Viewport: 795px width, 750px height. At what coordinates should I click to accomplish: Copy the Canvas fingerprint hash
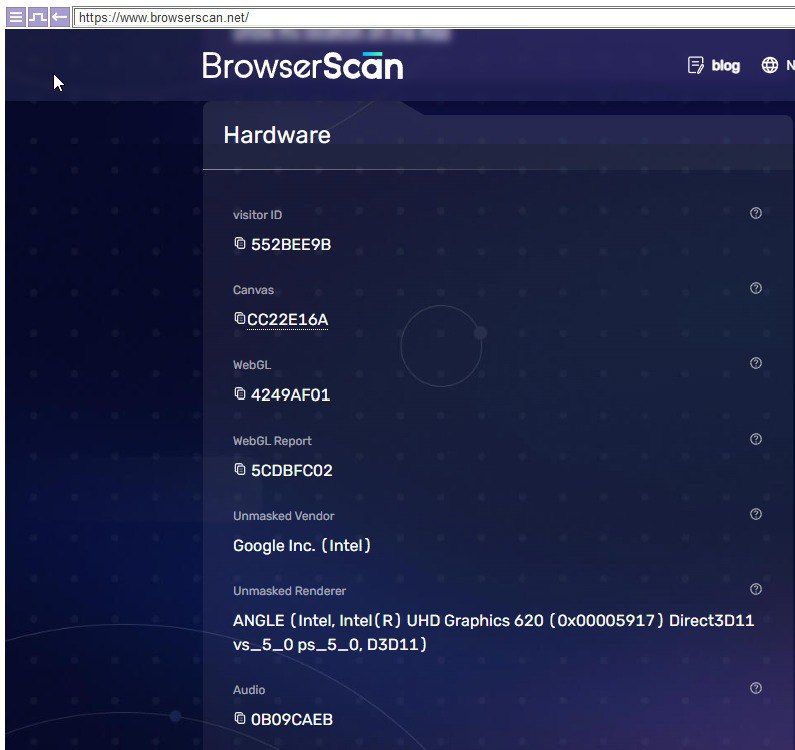239,318
